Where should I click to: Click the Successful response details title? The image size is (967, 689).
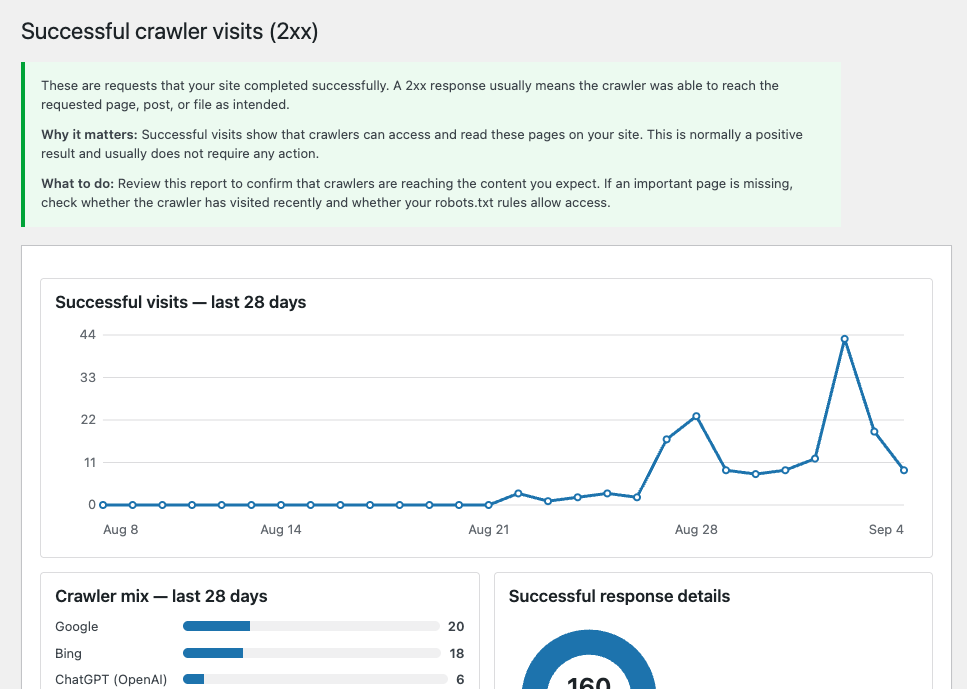coord(619,596)
